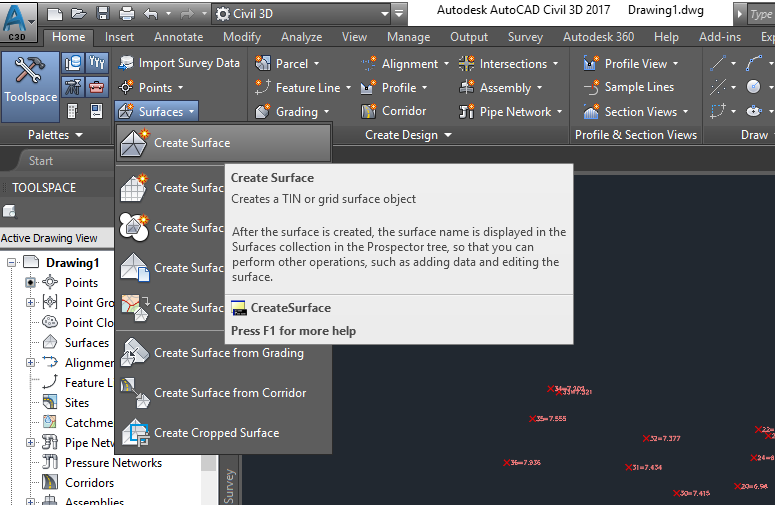Click the Redo arrow icon
The image size is (775, 507).
tap(187, 14)
